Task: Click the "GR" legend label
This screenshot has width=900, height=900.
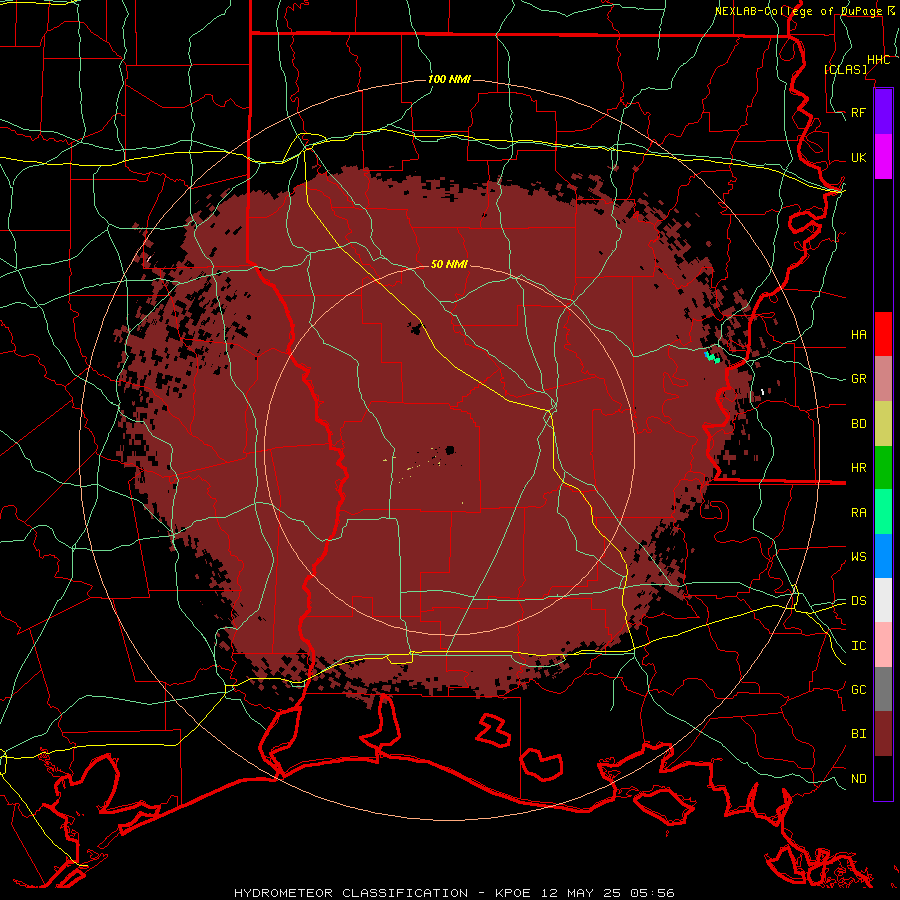Action: (x=858, y=379)
